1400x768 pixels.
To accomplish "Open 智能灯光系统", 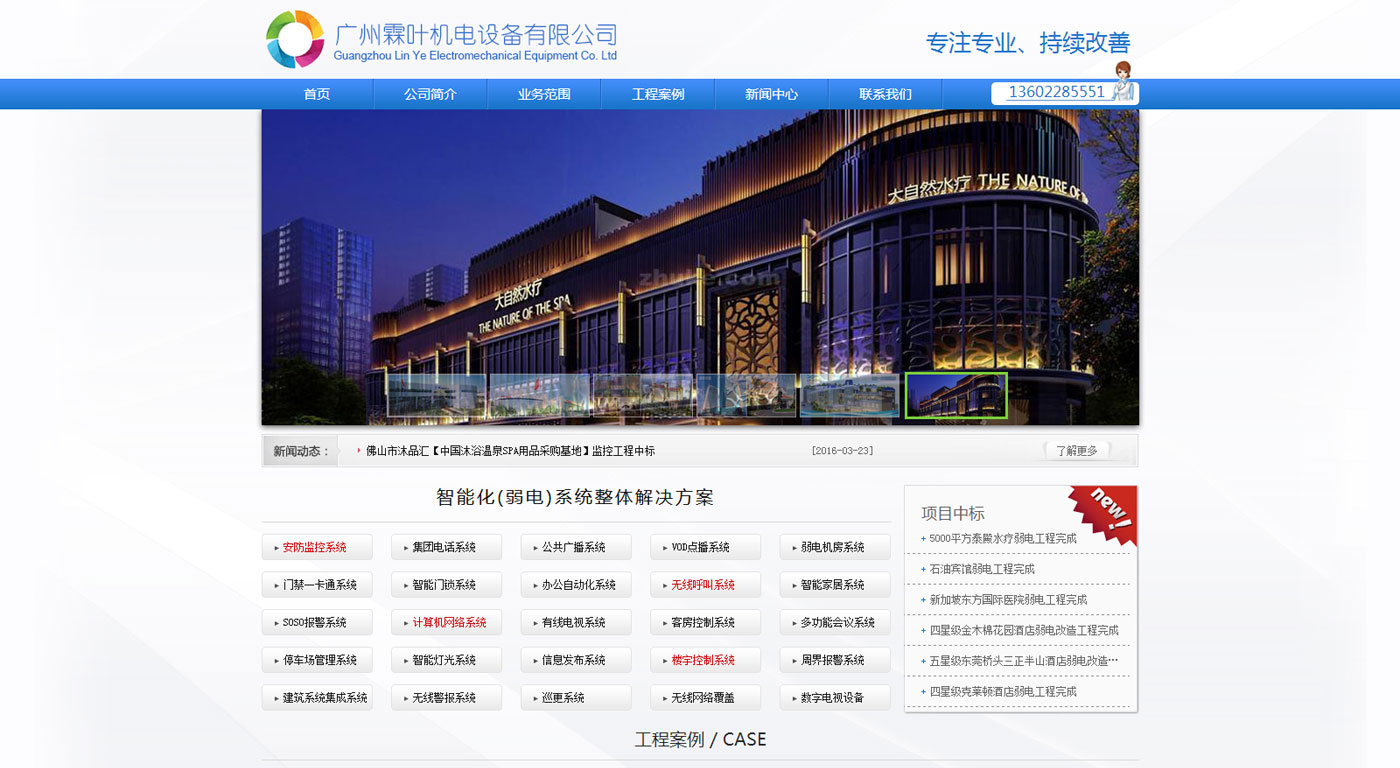I will pos(446,660).
